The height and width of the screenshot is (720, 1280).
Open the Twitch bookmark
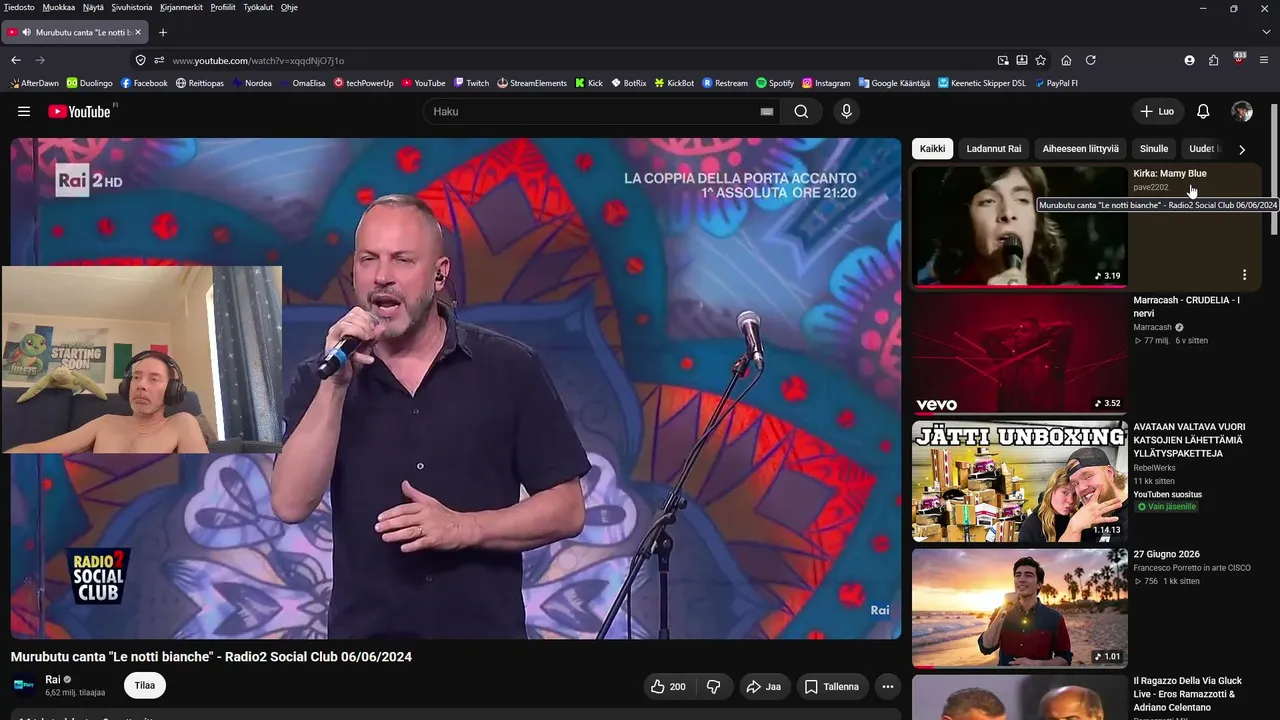pos(471,83)
